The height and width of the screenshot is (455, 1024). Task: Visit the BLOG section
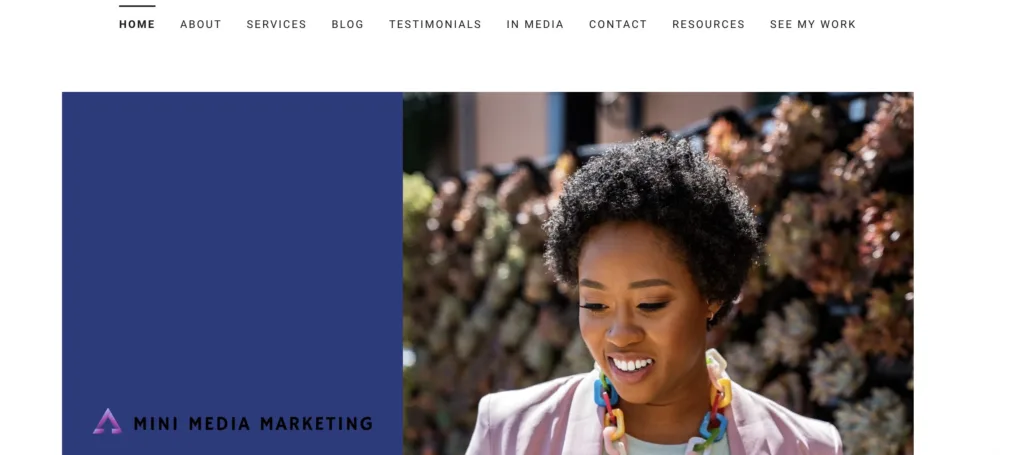[347, 24]
